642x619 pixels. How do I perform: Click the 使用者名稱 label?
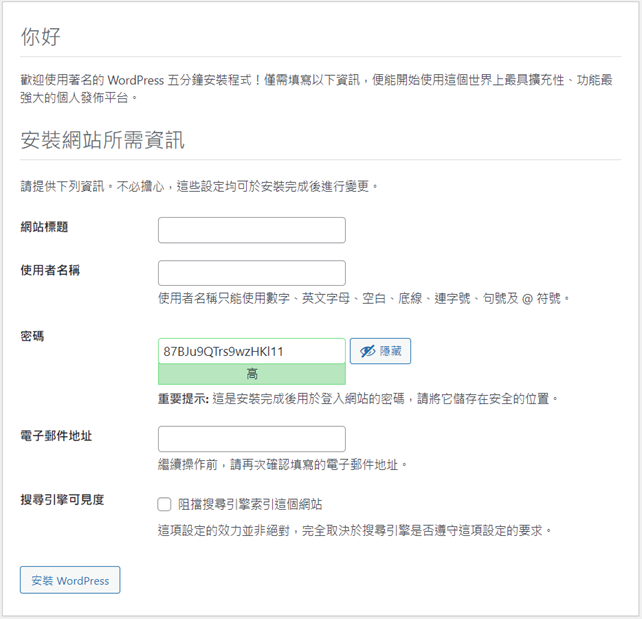tap(50, 270)
